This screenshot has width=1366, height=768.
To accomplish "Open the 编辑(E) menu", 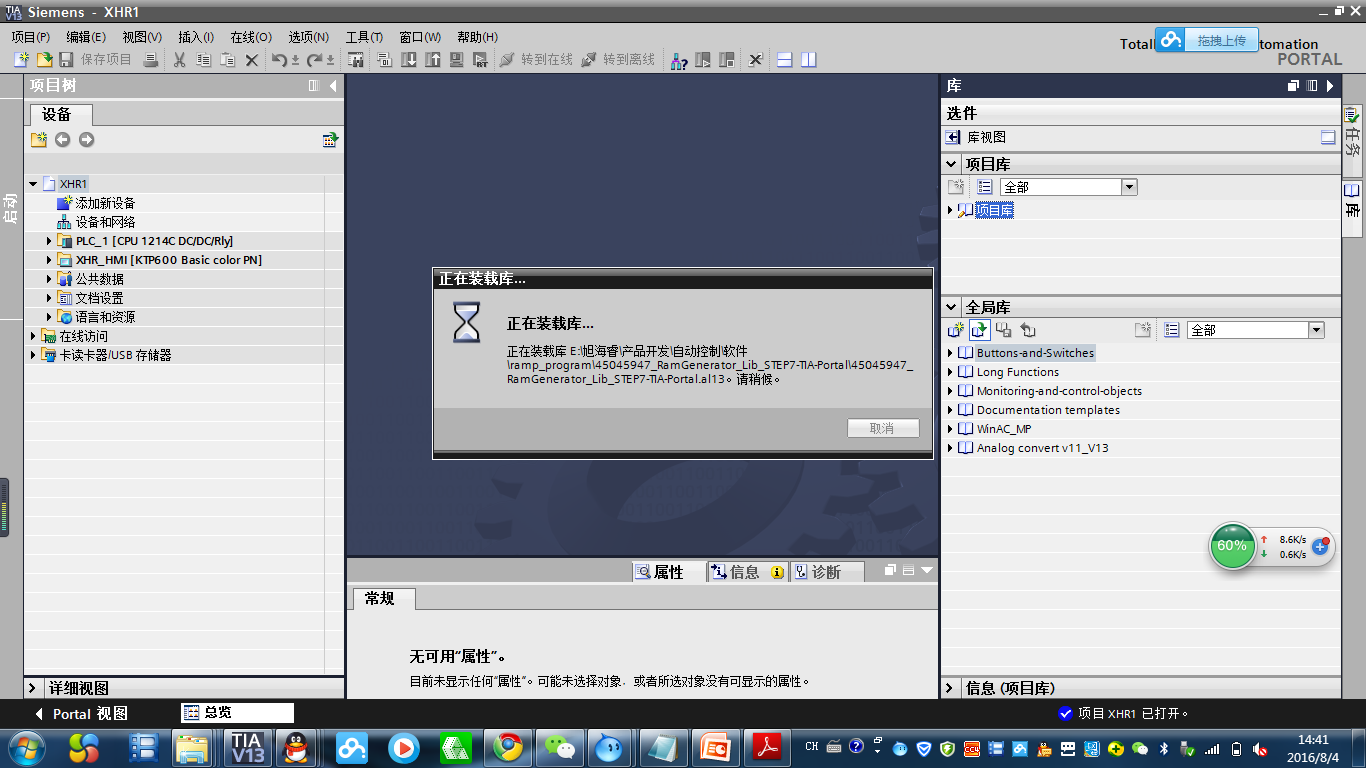I will (86, 37).
